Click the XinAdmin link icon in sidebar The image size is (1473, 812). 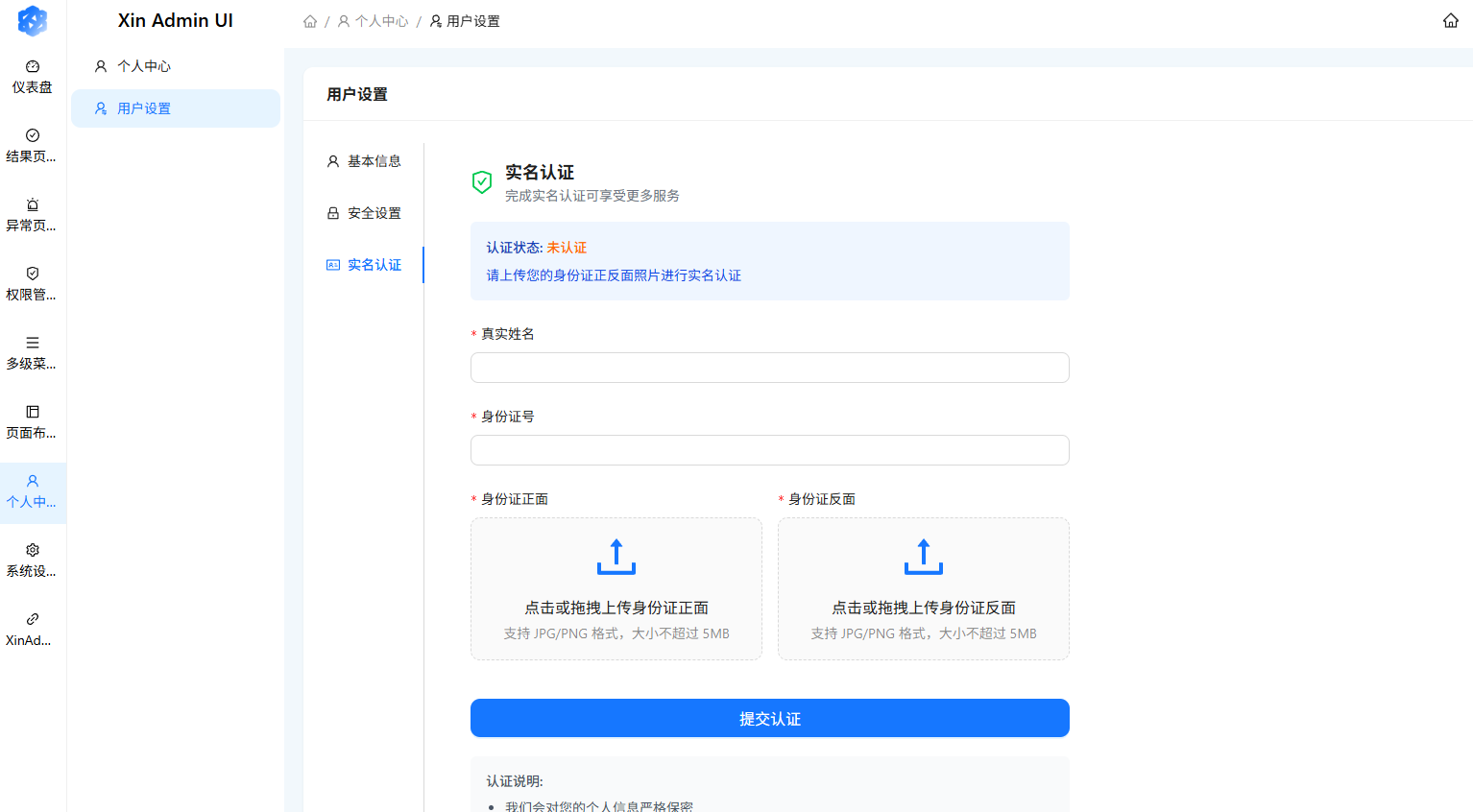(x=33, y=620)
